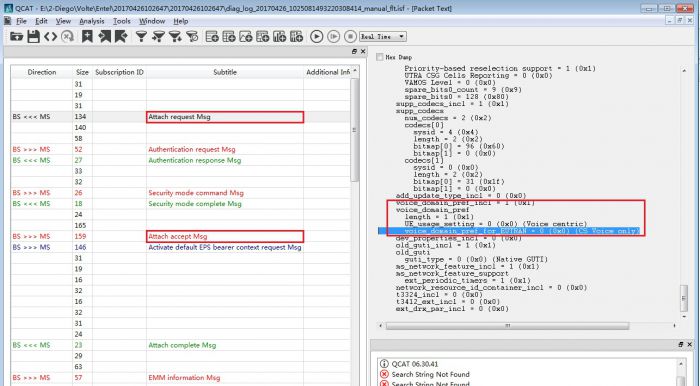Click the Subscription ID column header

pyautogui.click(x=119, y=72)
